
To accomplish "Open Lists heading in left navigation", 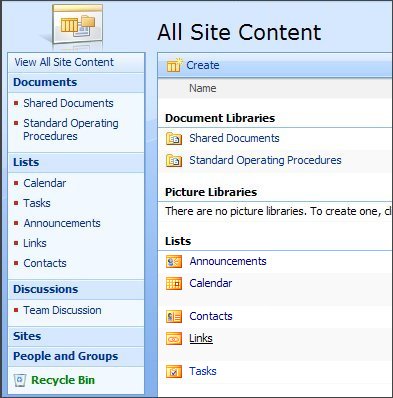I will (x=26, y=162).
